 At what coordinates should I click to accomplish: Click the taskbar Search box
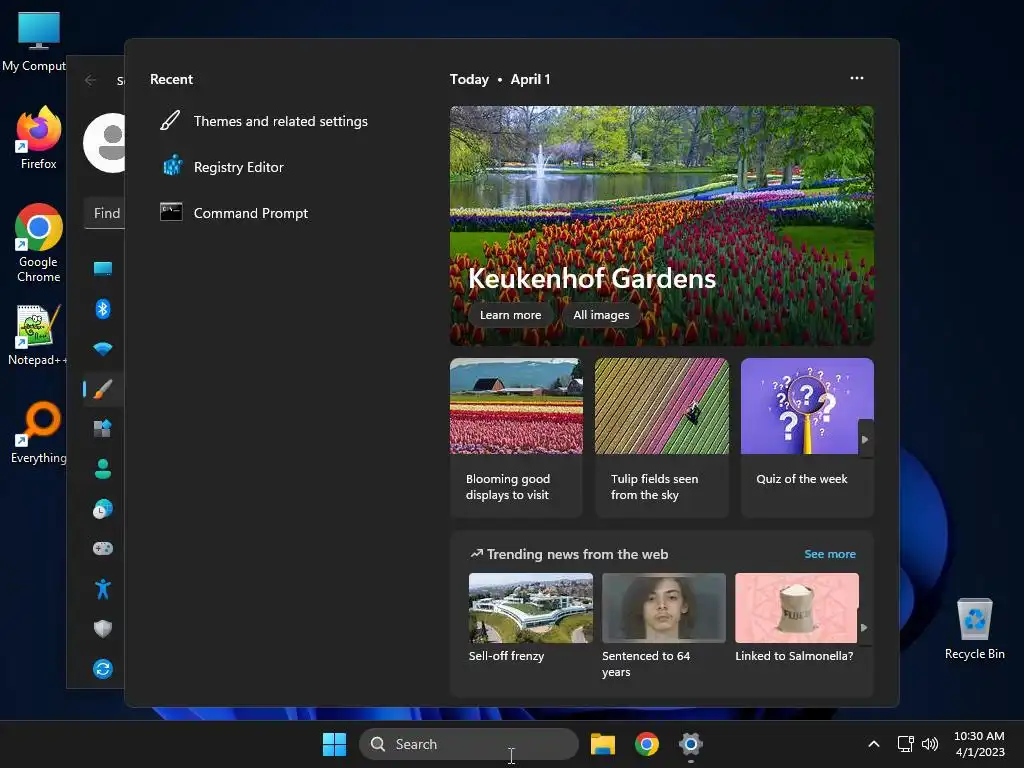tap(469, 744)
